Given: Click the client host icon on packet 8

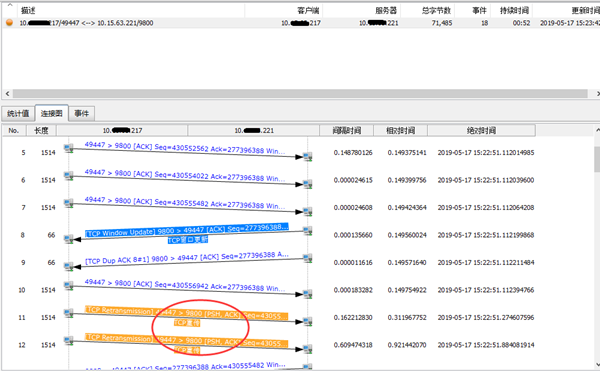Looking at the screenshot, I should pos(68,239).
